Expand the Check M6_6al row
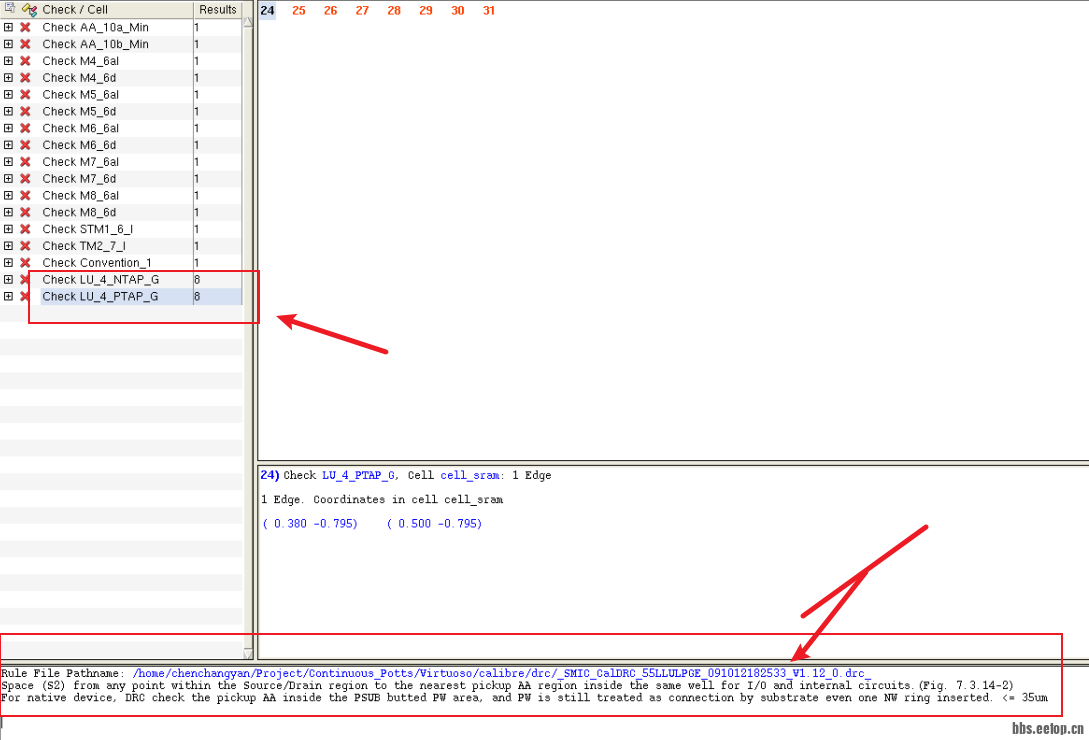The height and width of the screenshot is (740, 1089). 8,128
